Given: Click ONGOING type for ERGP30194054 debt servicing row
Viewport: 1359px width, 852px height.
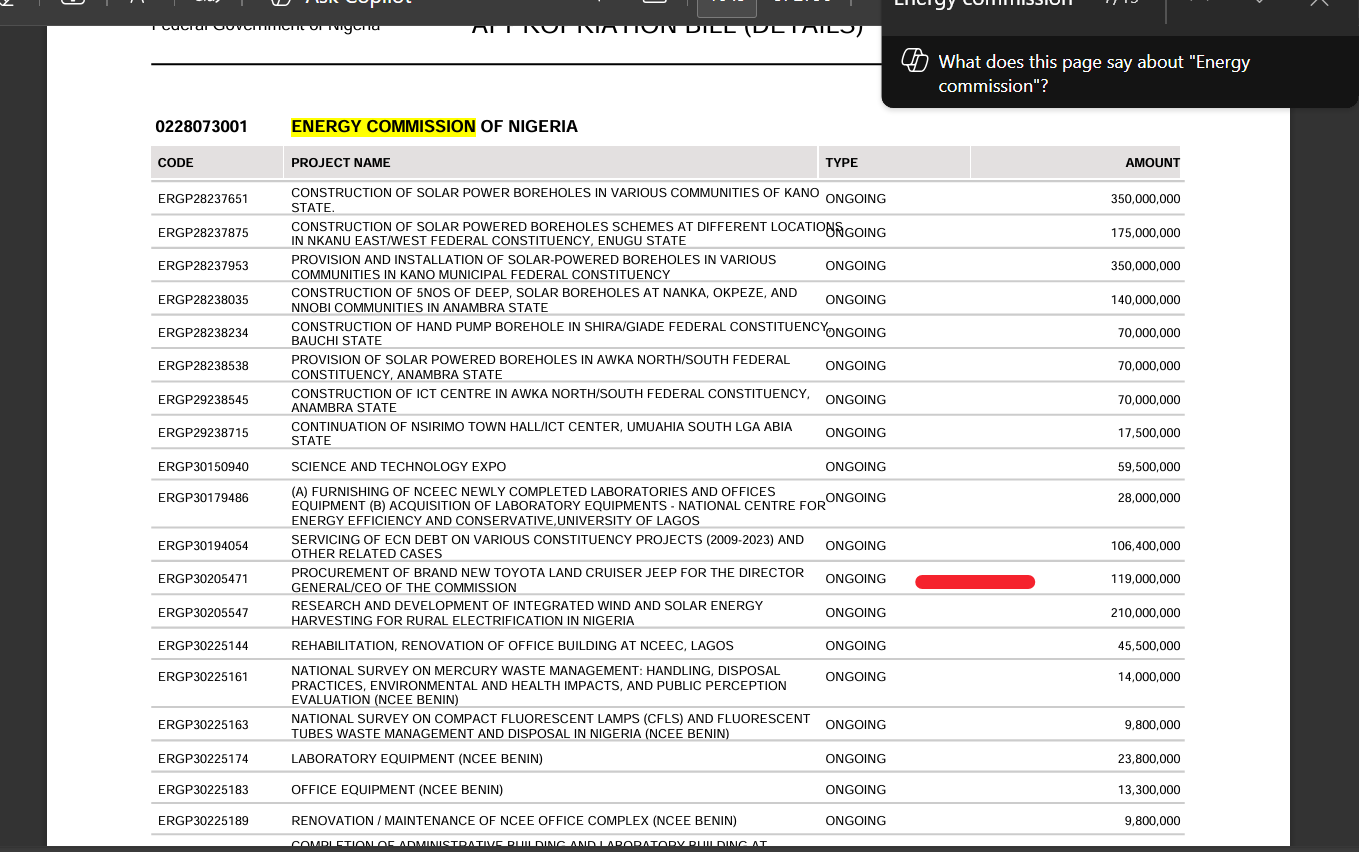Looking at the screenshot, I should (855, 546).
